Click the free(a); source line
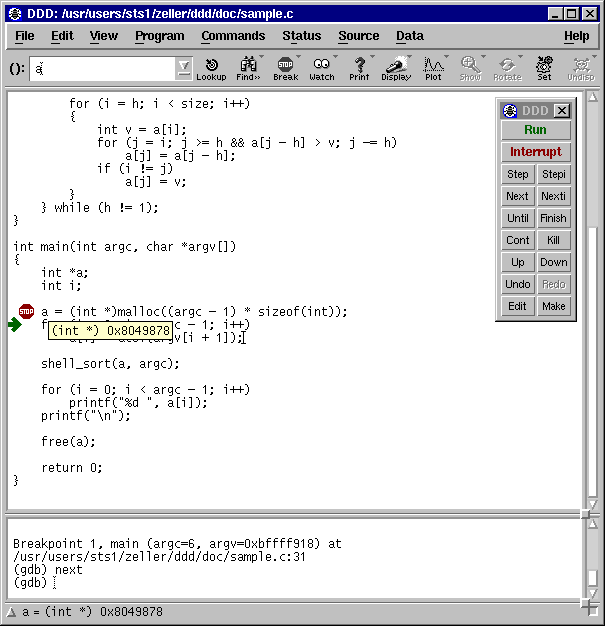 (x=68, y=442)
